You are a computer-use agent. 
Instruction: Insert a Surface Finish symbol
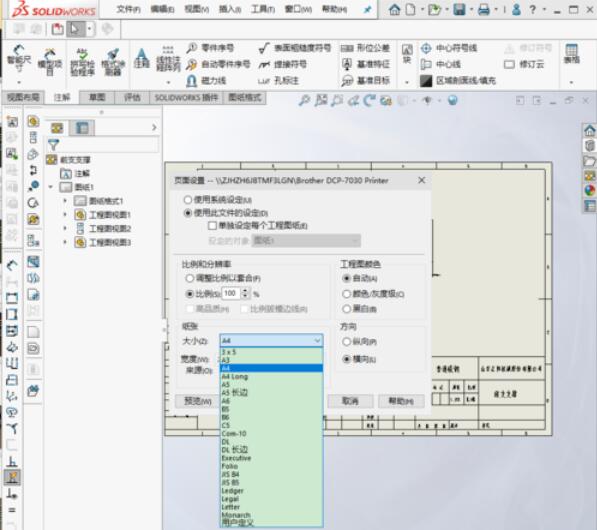[295, 48]
